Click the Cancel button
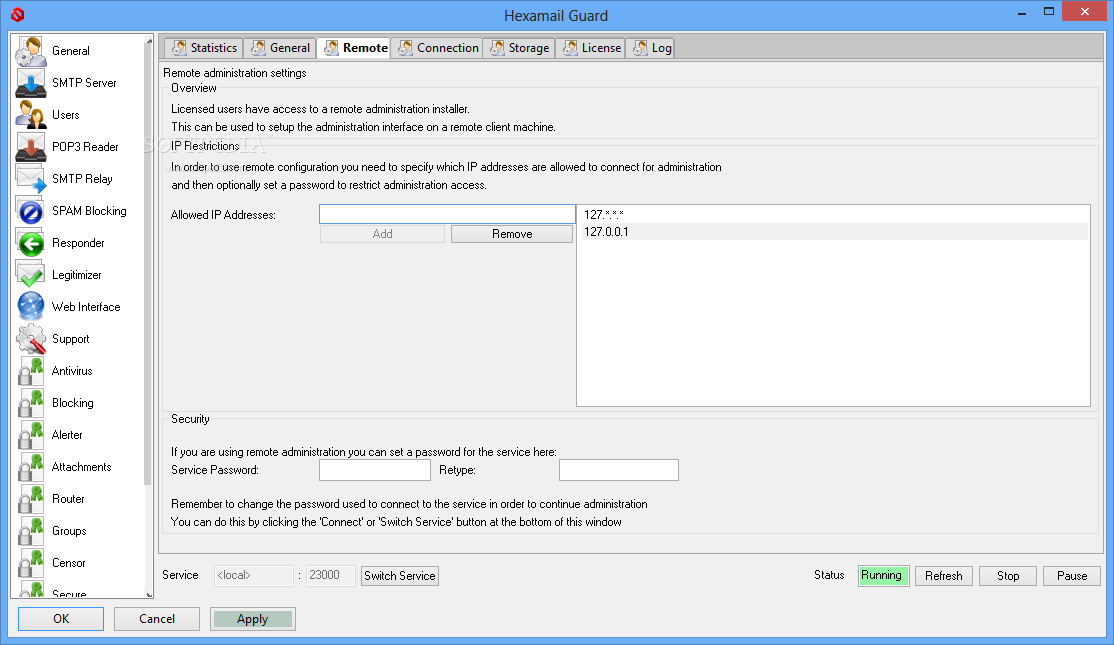1114x645 pixels. [156, 619]
